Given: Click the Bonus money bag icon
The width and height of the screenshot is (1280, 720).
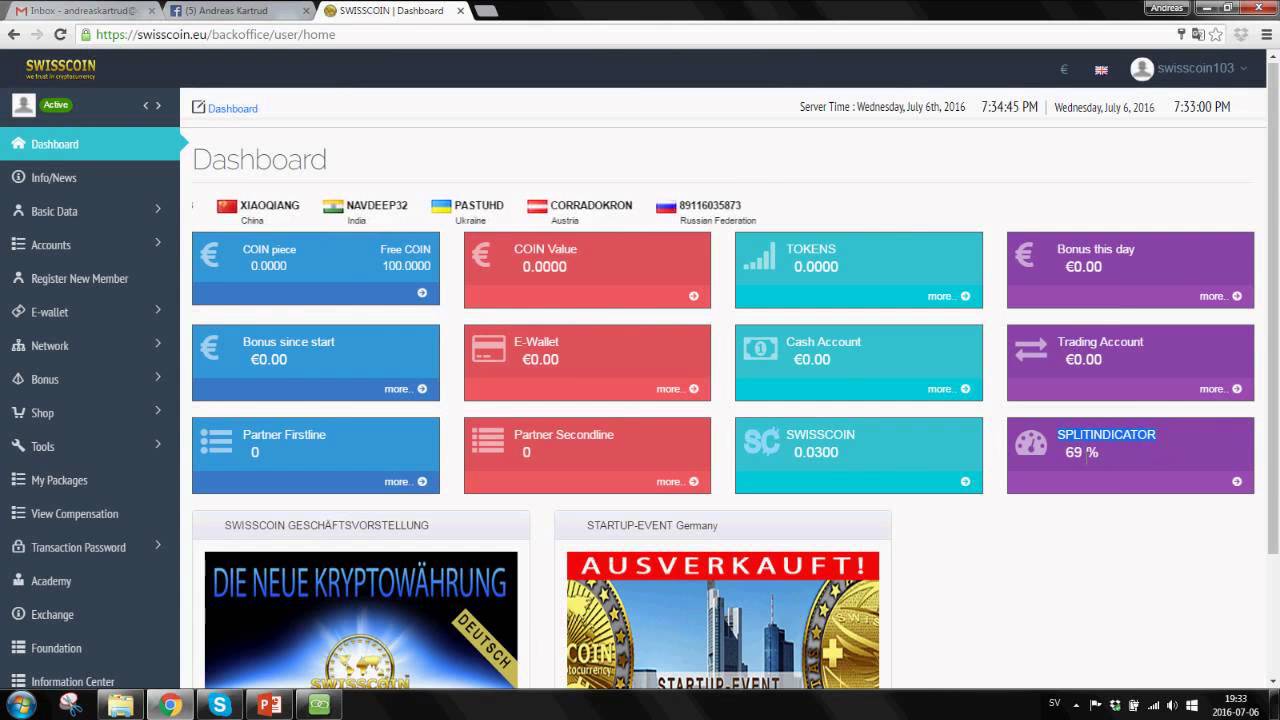Looking at the screenshot, I should 18,379.
